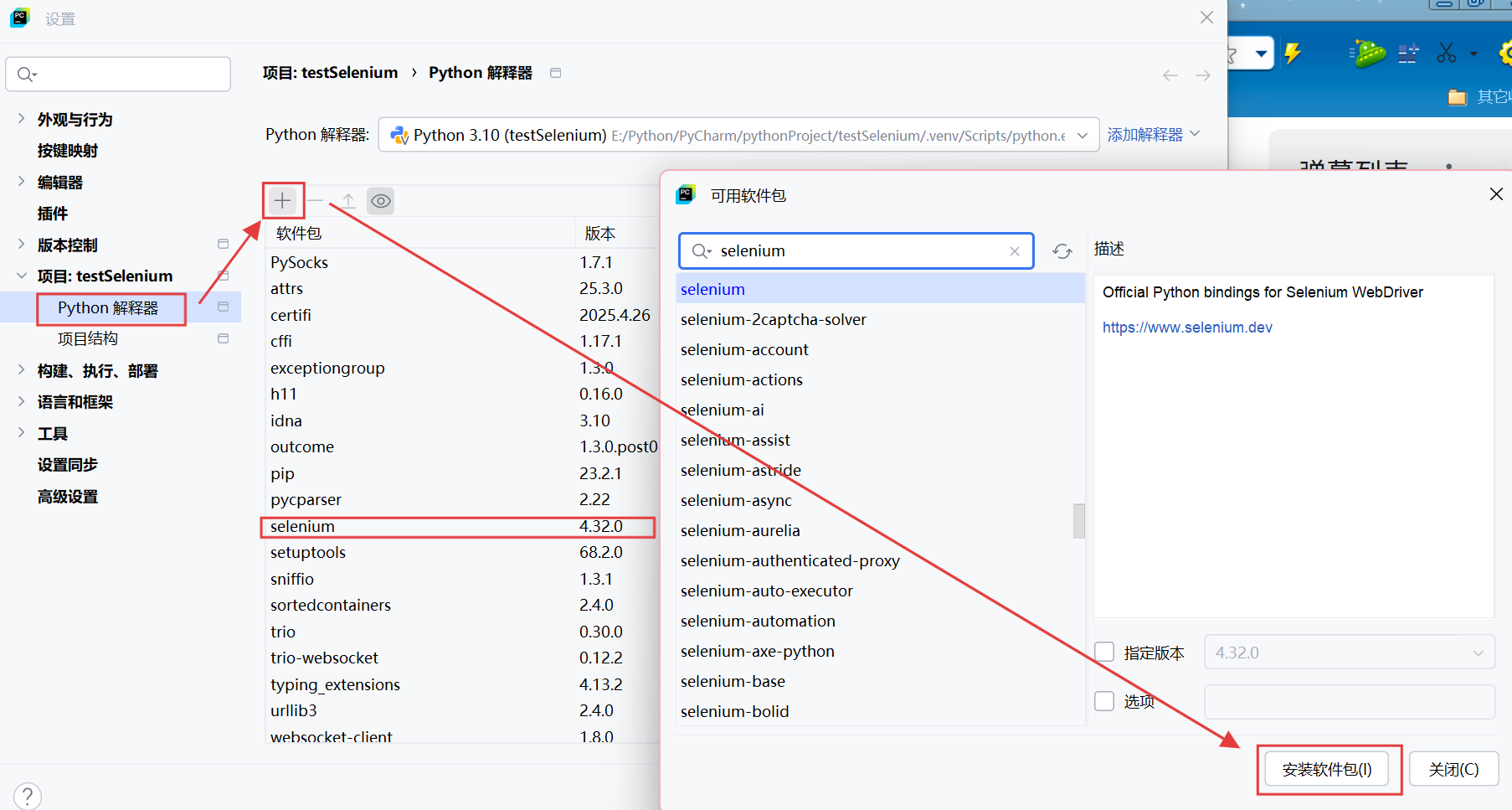1512x810 pixels.
Task: Select 项目结构 in the settings tree
Action: [x=88, y=338]
